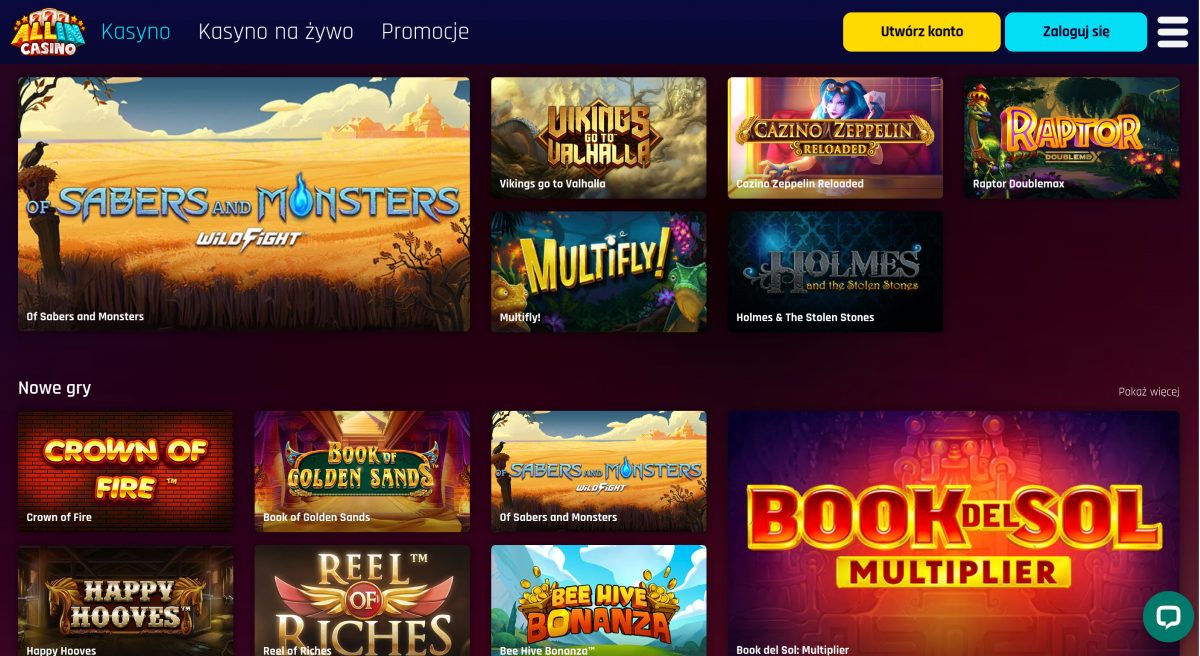Open Vikings go to Valhalla game

(598, 138)
